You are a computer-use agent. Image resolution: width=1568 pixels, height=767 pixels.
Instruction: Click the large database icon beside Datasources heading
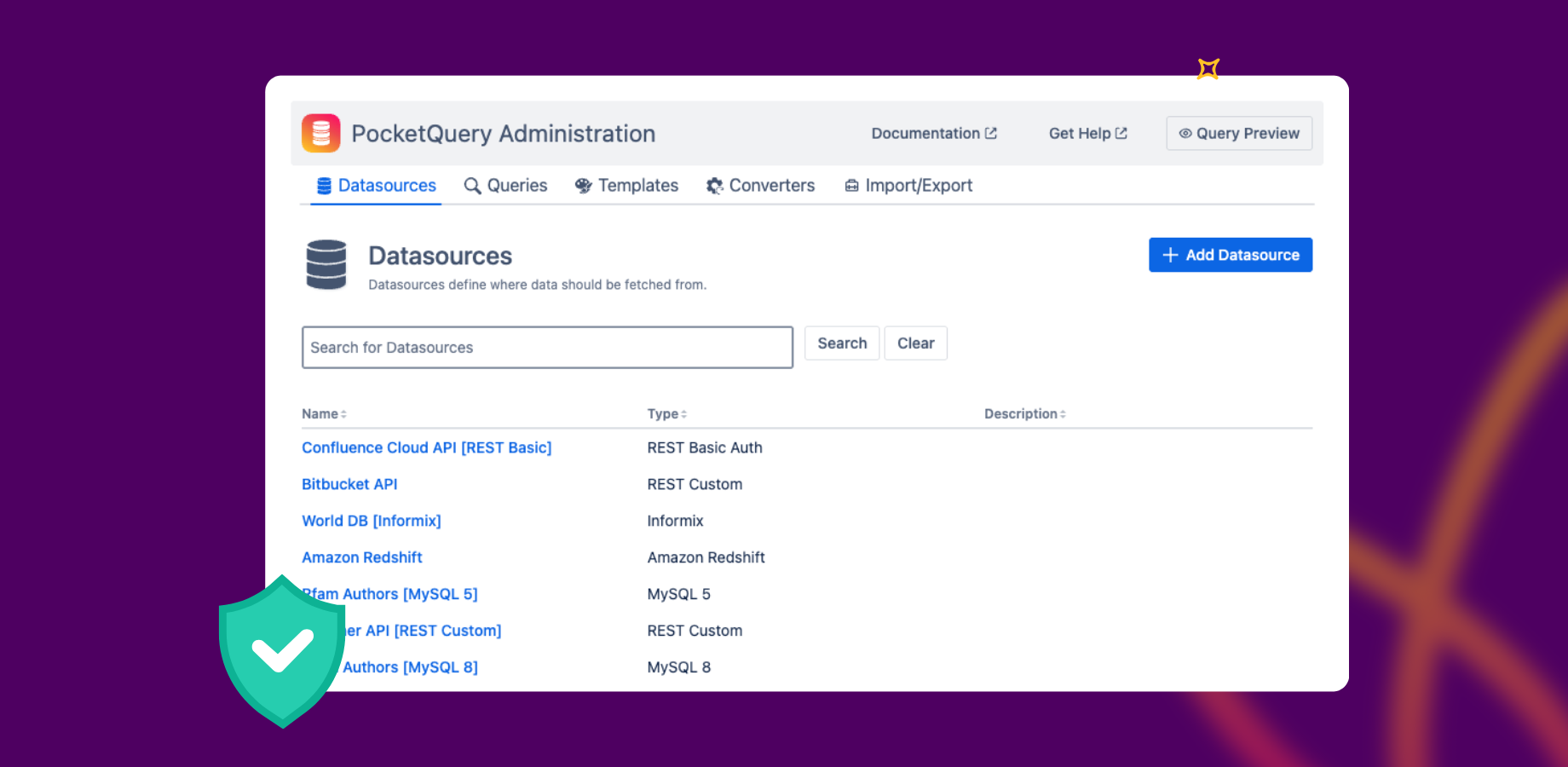[326, 265]
